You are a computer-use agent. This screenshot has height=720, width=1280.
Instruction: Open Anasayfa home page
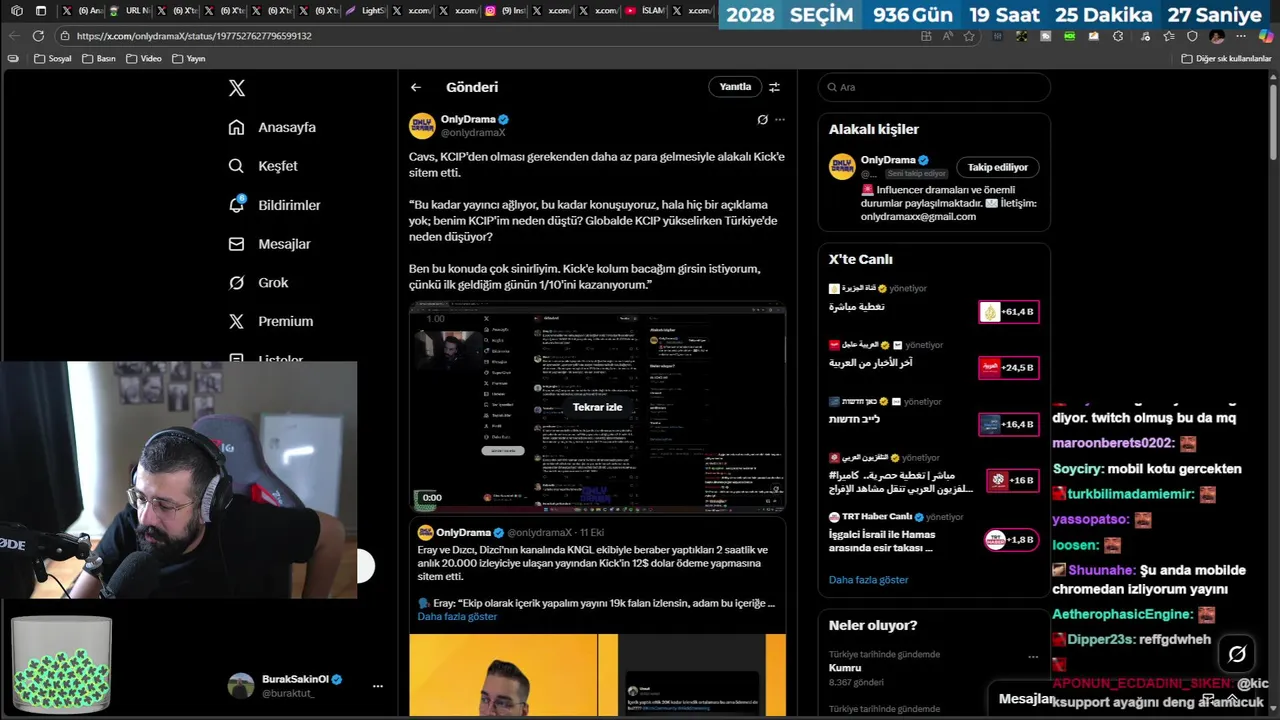(x=272, y=127)
